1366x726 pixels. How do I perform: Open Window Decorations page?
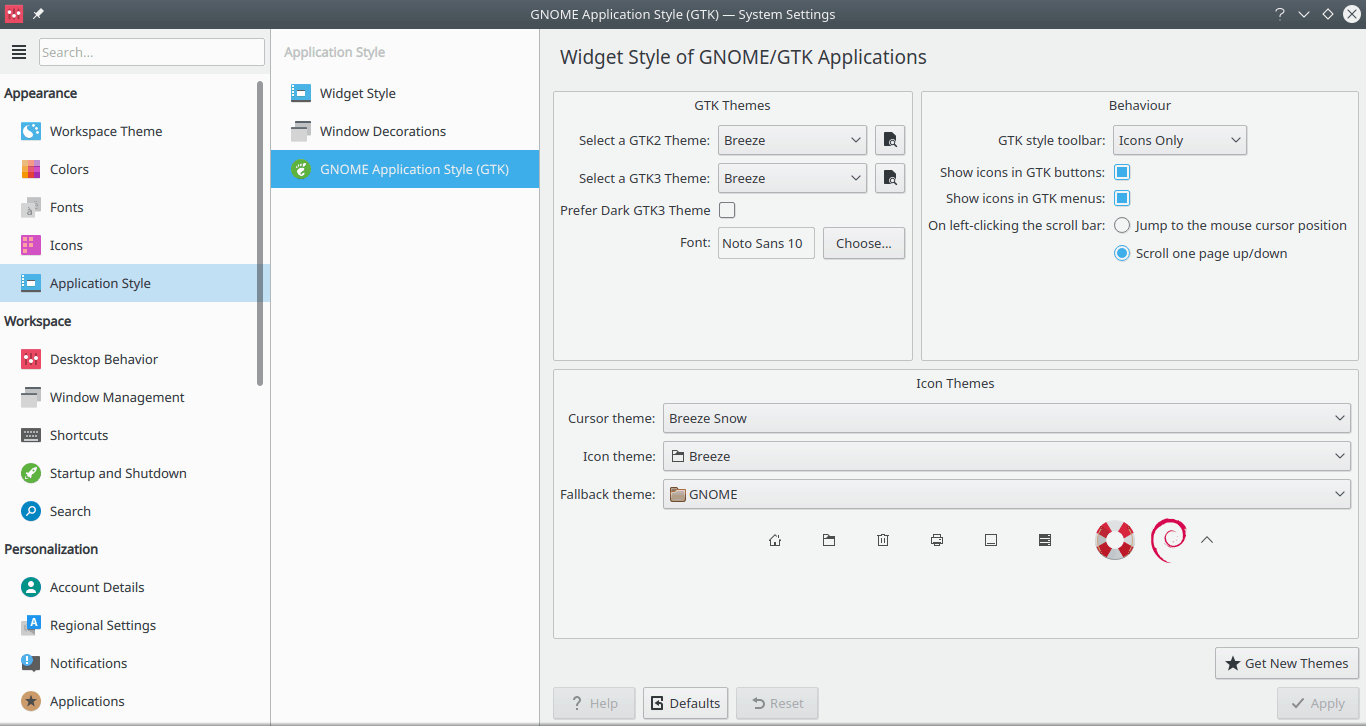point(405,131)
